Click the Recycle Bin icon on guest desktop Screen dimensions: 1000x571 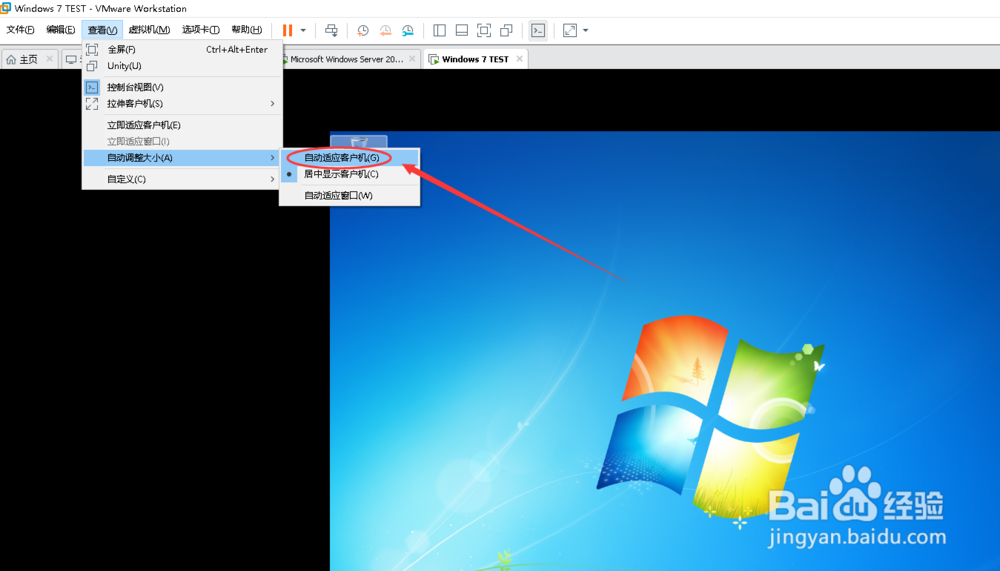click(x=359, y=142)
